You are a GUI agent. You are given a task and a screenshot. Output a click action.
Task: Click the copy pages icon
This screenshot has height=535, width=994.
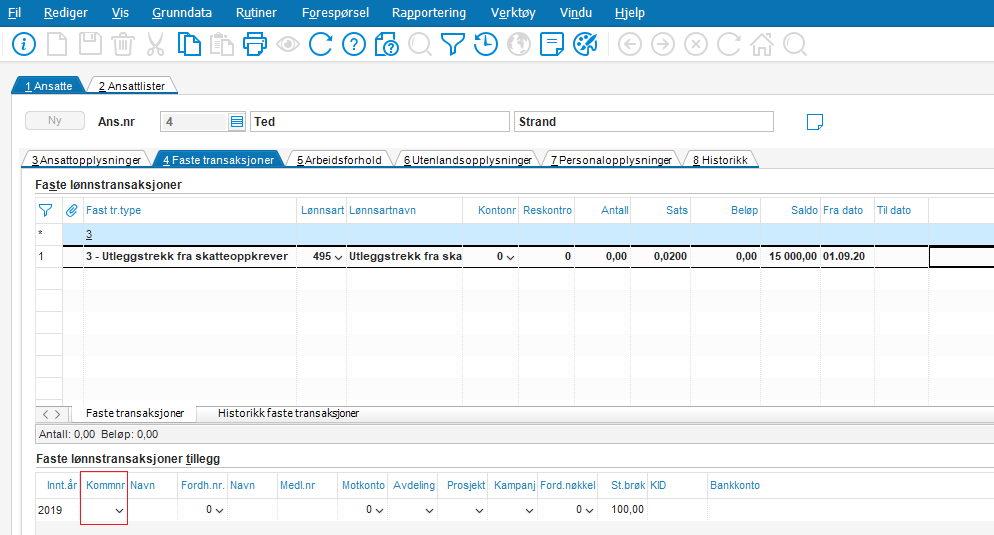pos(189,44)
